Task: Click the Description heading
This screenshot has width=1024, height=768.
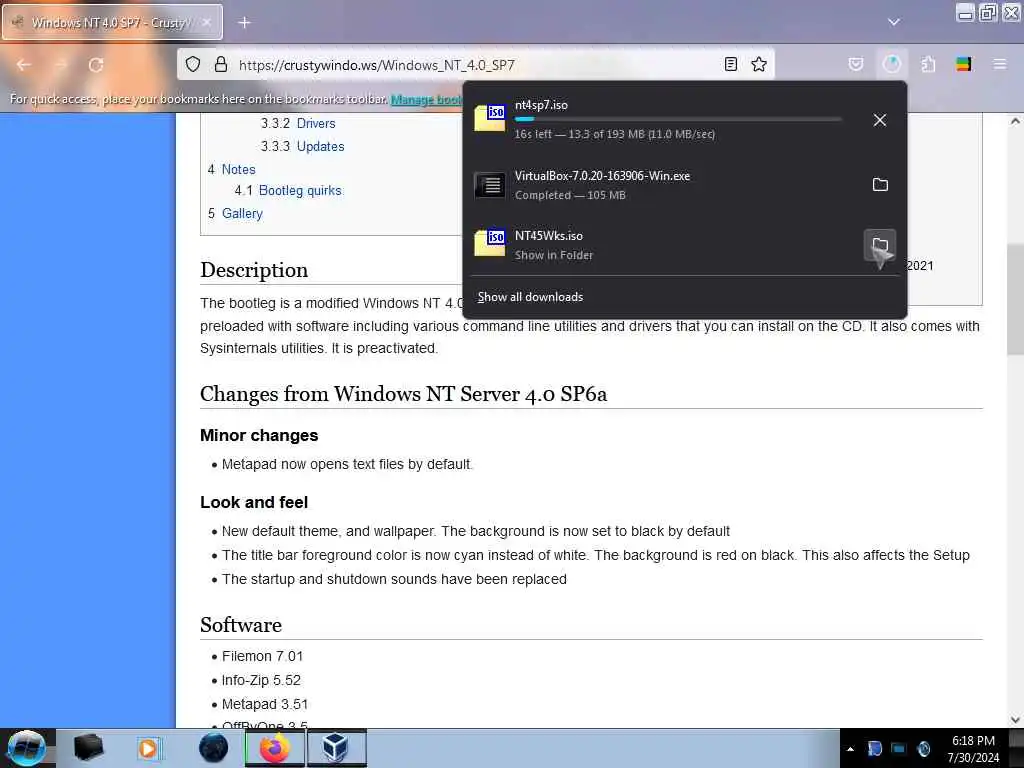Action: pyautogui.click(x=254, y=270)
